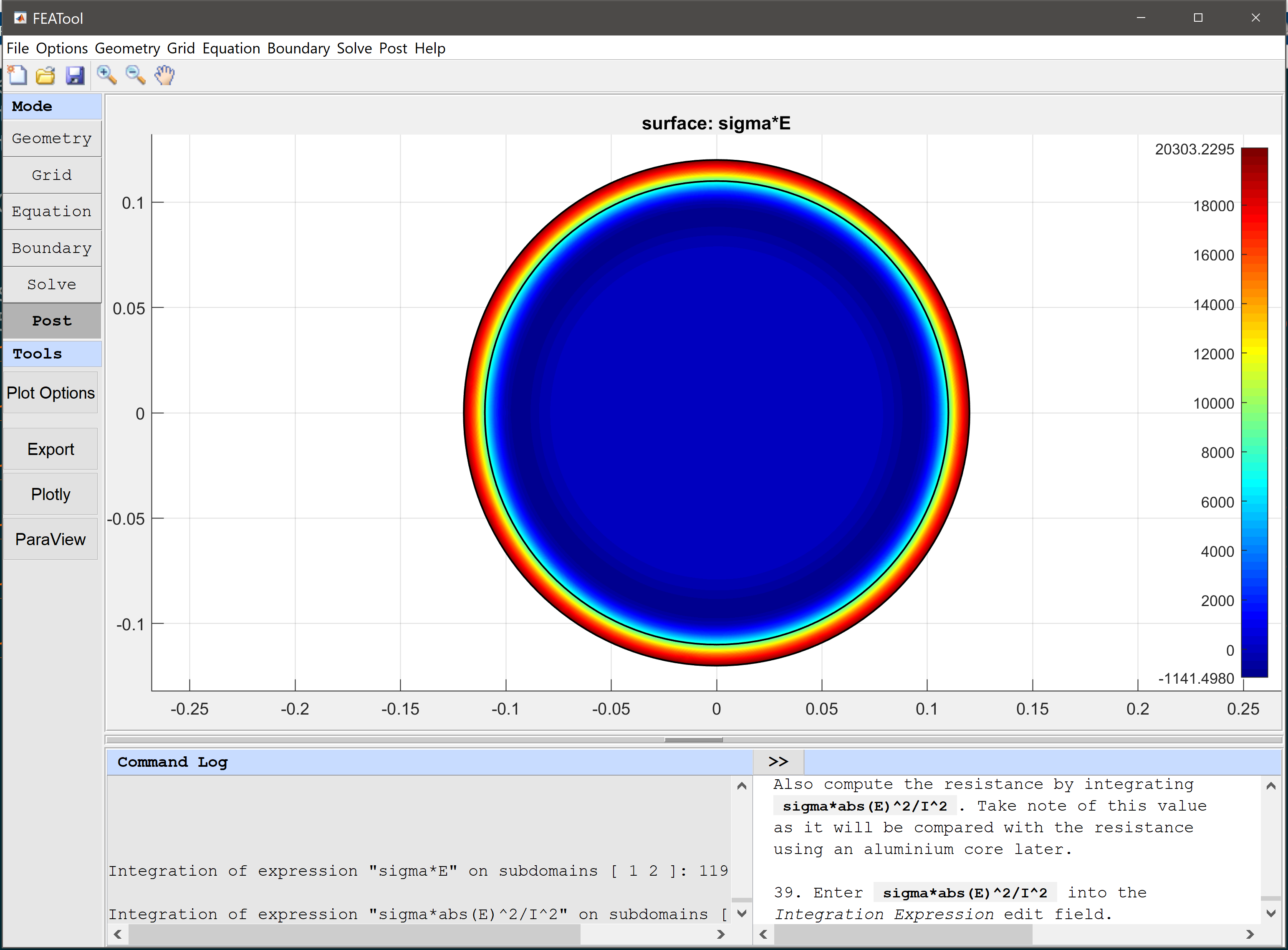
Task: Open the Help menu
Action: click(430, 48)
